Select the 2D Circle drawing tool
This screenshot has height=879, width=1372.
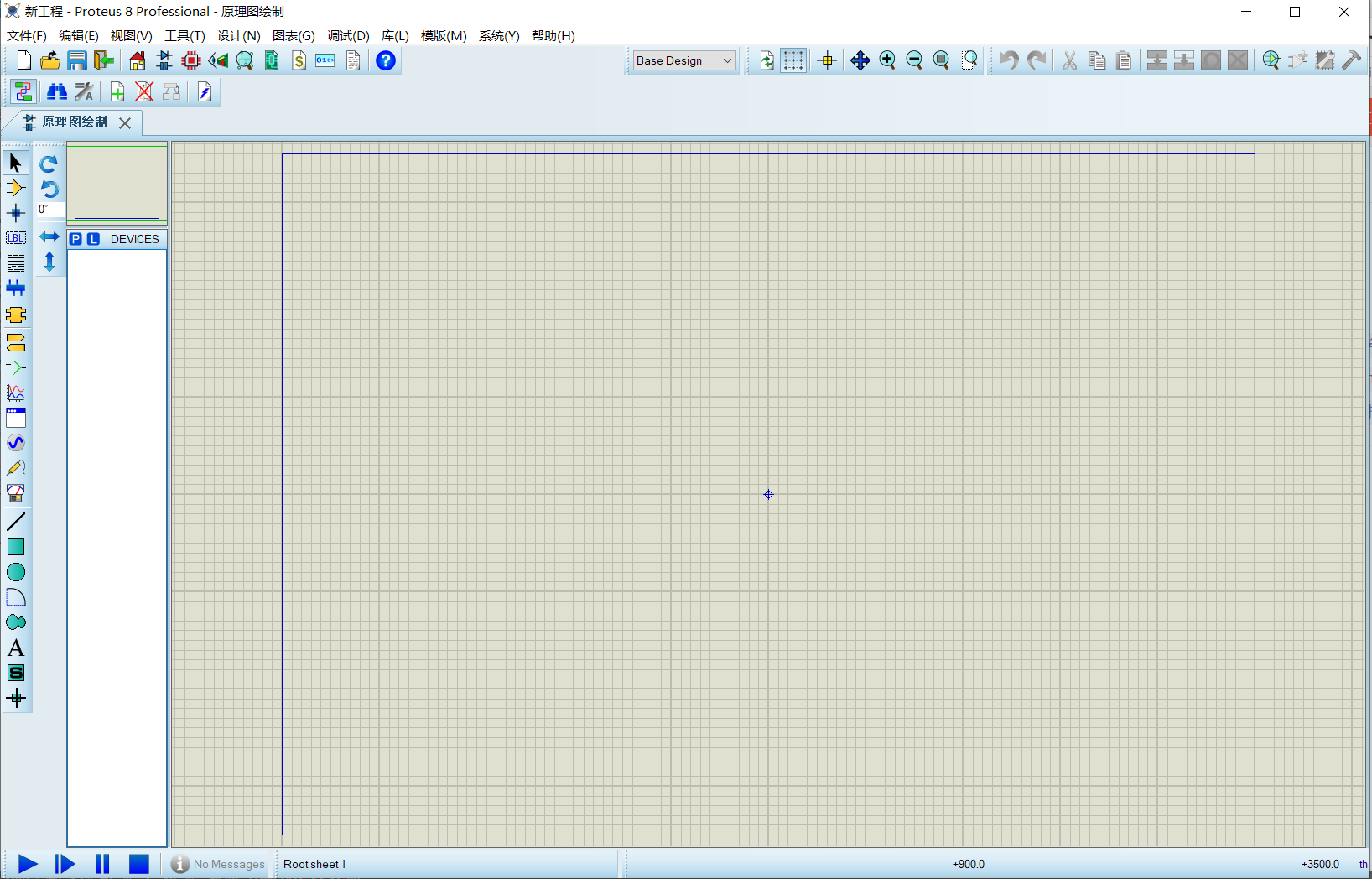coord(16,572)
